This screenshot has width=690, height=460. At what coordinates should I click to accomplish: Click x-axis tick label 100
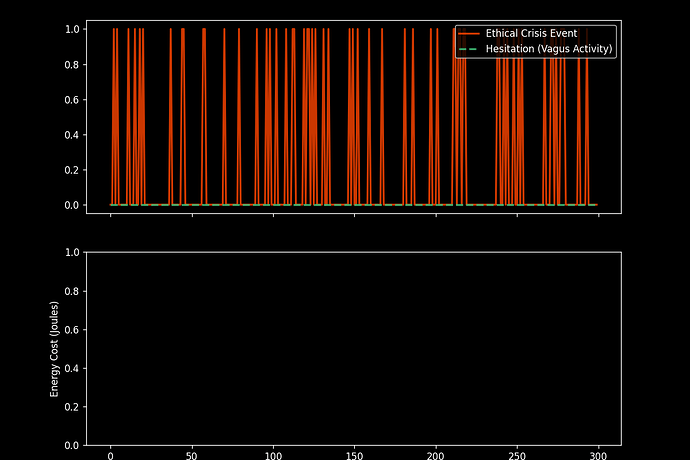point(273,454)
